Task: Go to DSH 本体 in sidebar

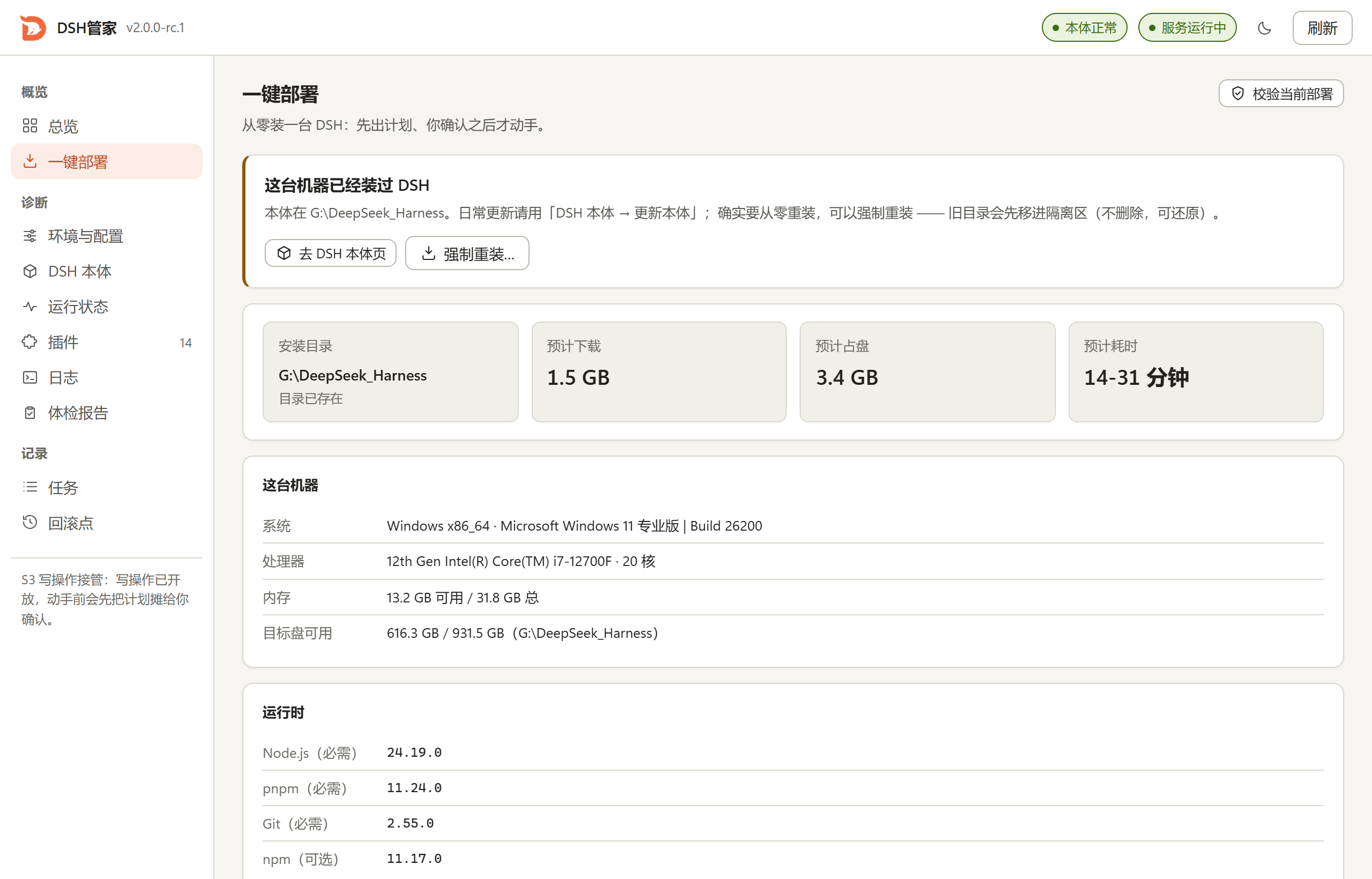Action: (x=107, y=272)
